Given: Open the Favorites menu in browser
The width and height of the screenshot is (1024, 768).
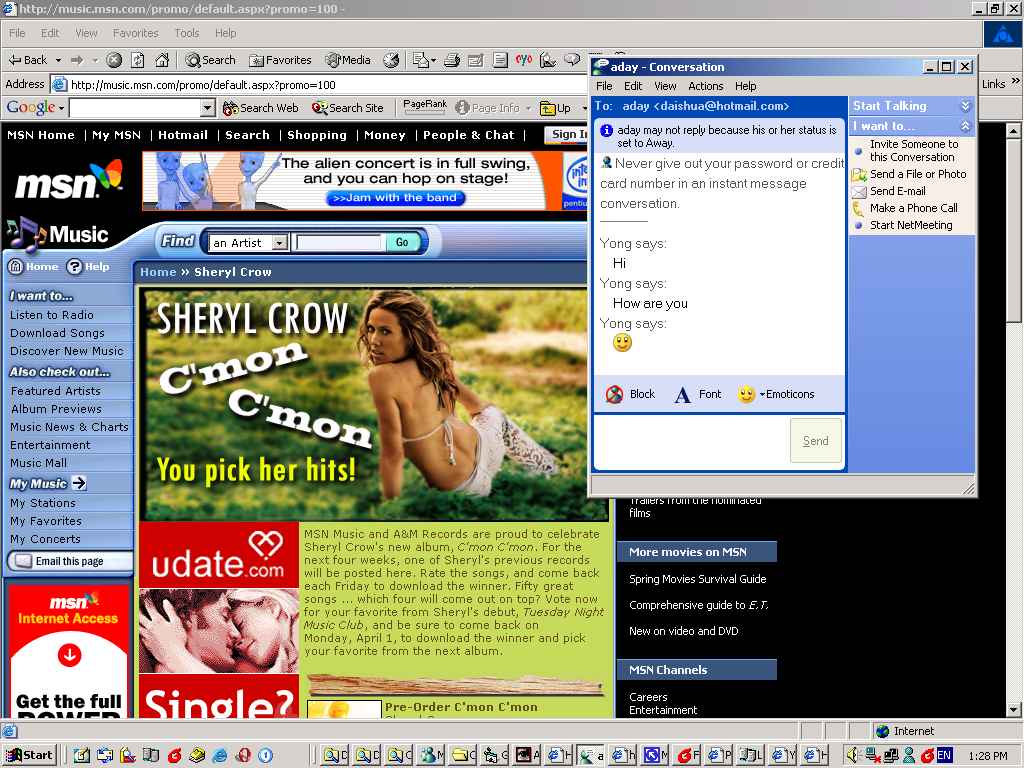Looking at the screenshot, I should pyautogui.click(x=135, y=33).
